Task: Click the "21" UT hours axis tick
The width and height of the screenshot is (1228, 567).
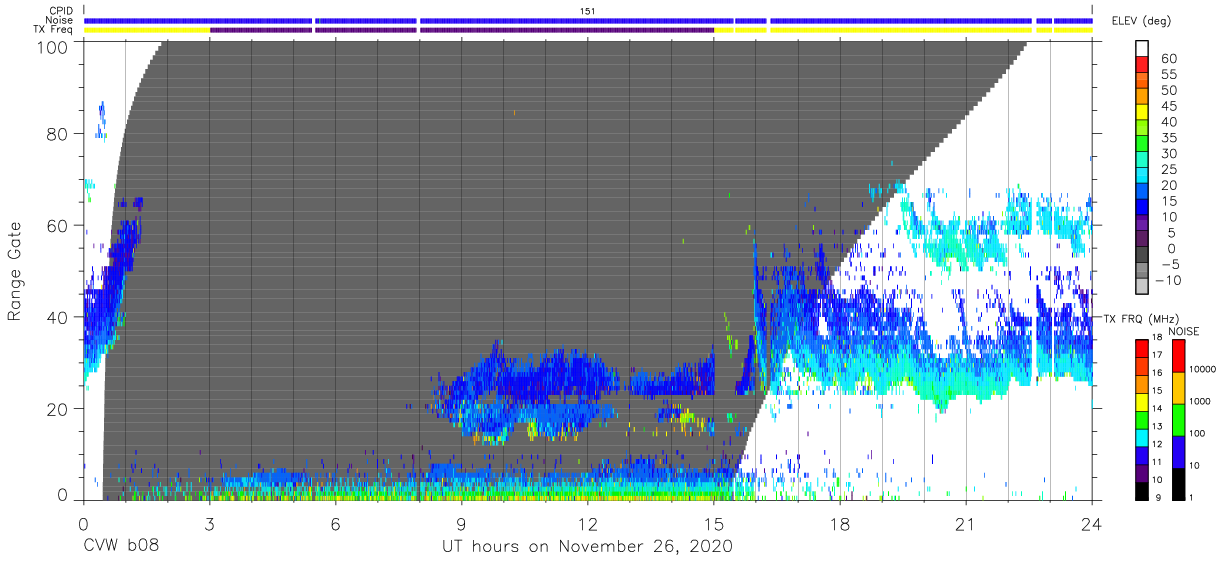Action: click(965, 524)
